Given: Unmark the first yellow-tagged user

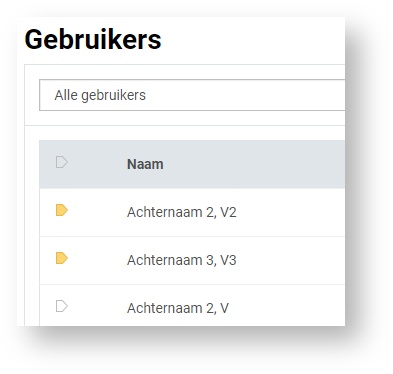Looking at the screenshot, I should 62,210.
